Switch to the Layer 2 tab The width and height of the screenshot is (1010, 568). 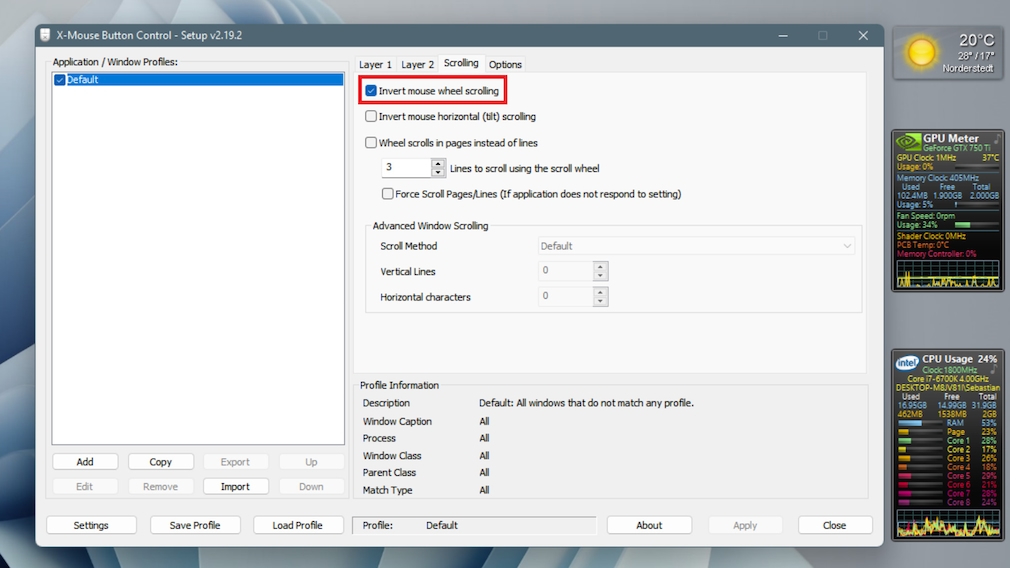click(418, 65)
